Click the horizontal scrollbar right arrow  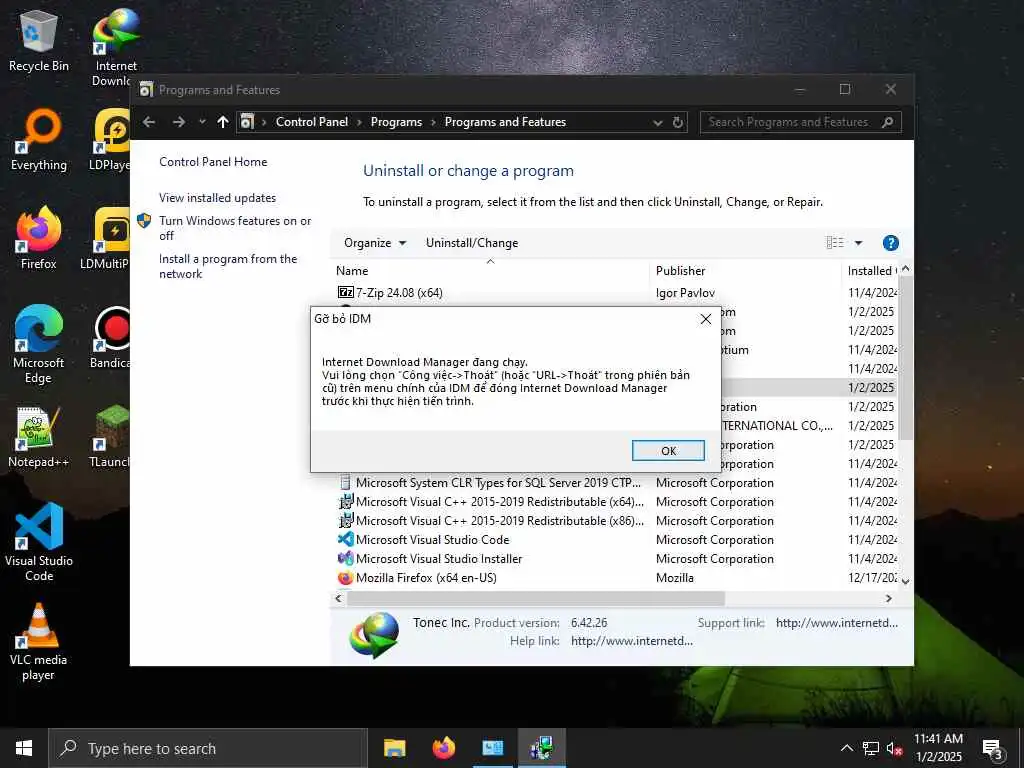click(889, 598)
